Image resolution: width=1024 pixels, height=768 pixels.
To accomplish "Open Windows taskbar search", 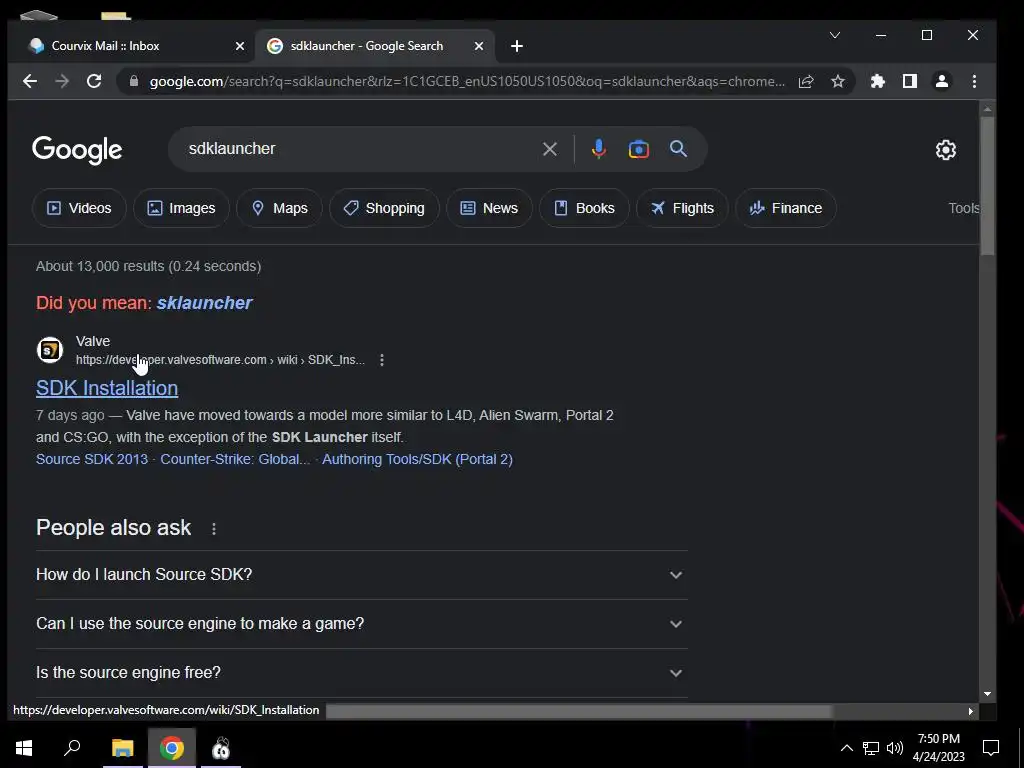I will coord(72,748).
